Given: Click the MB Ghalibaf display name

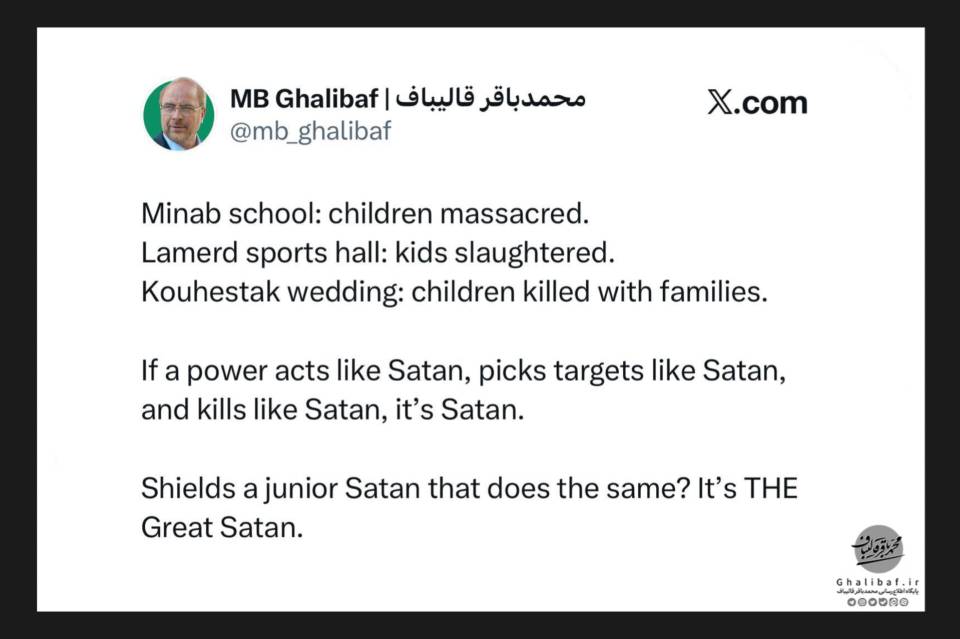Looking at the screenshot, I should pyautogui.click(x=304, y=99).
